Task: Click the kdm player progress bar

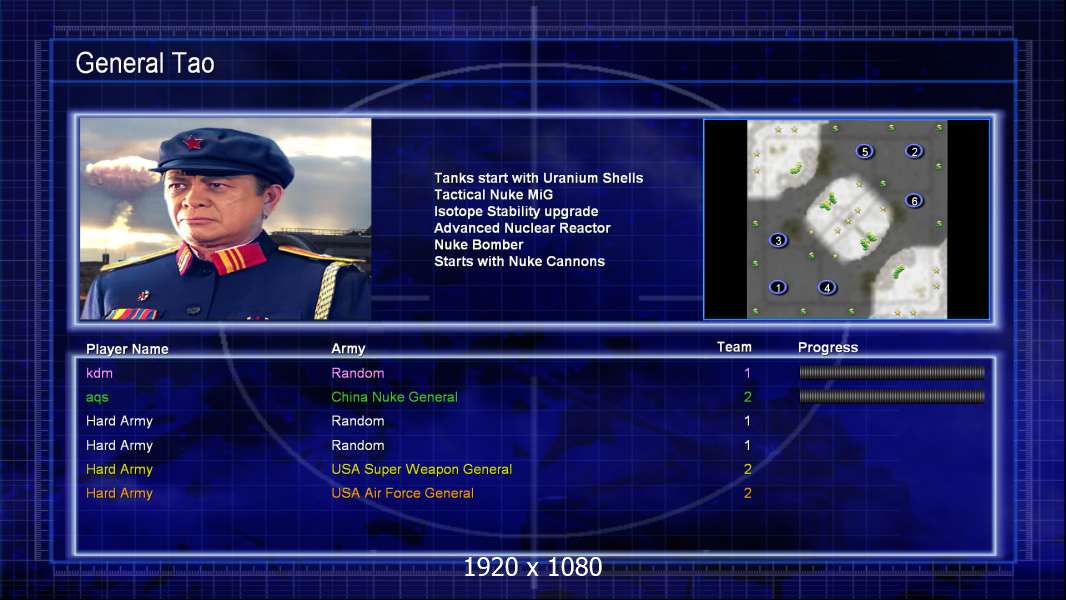Action: (x=892, y=372)
